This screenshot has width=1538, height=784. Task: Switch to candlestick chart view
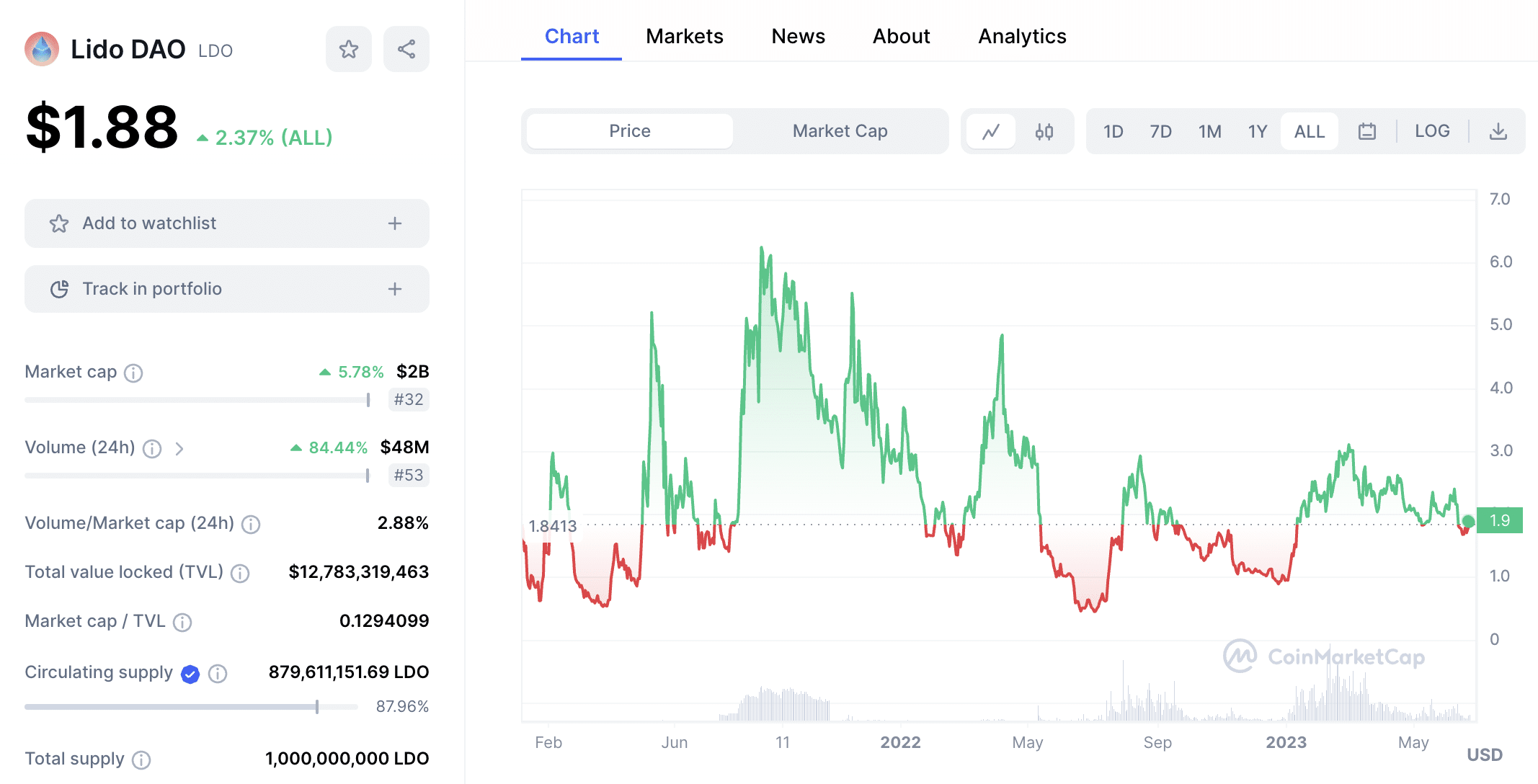click(x=1044, y=131)
